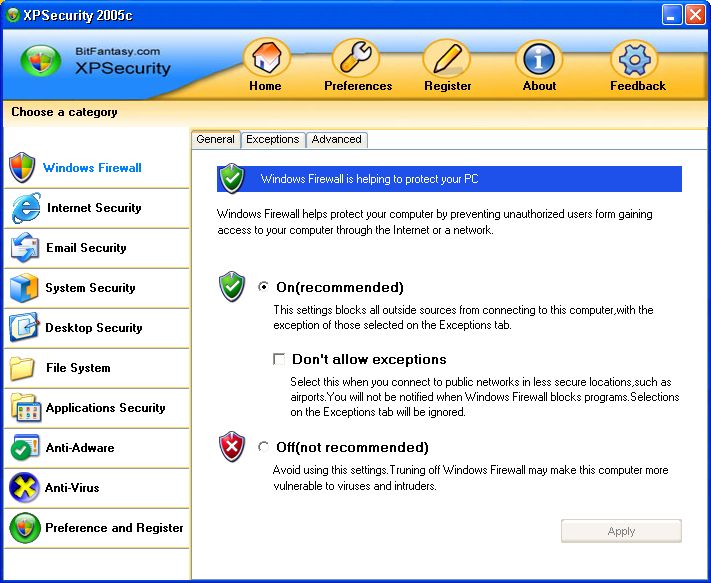The image size is (711, 583).
Task: Click the title bar XPSecurity app icon
Action: point(13,15)
